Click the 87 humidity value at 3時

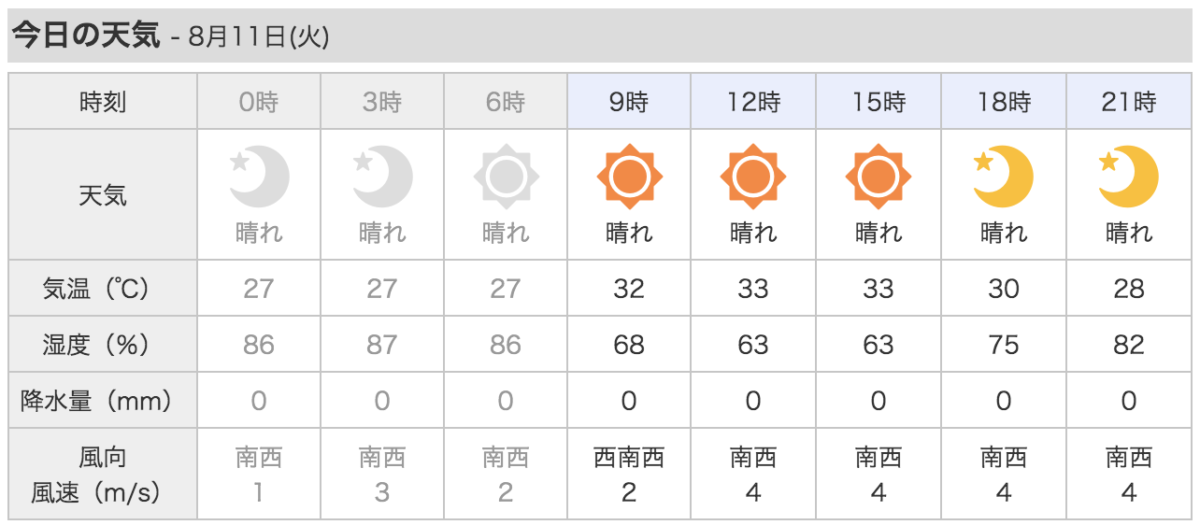point(382,345)
